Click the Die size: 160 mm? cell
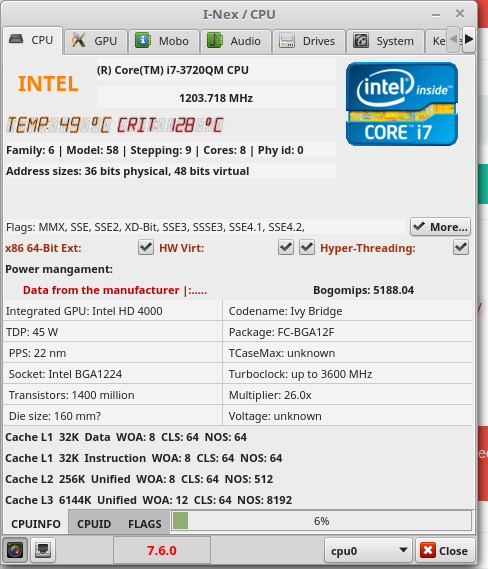Viewport: 488px width, 569px height. tap(112, 416)
